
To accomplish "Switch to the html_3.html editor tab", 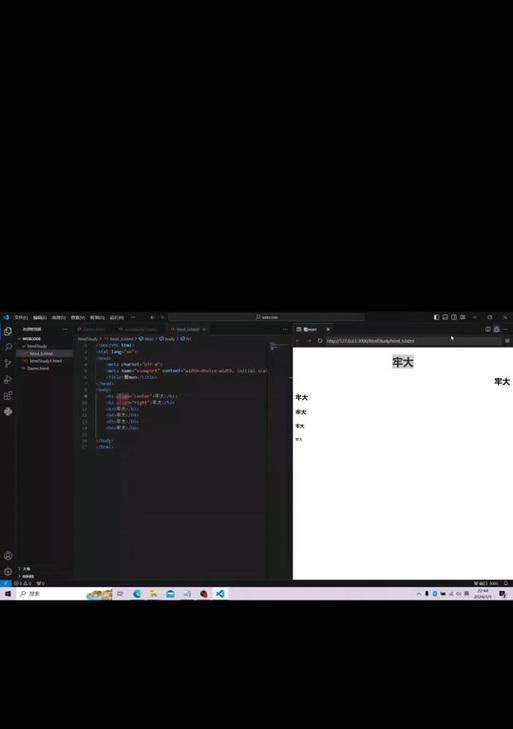I will pyautogui.click(x=187, y=329).
